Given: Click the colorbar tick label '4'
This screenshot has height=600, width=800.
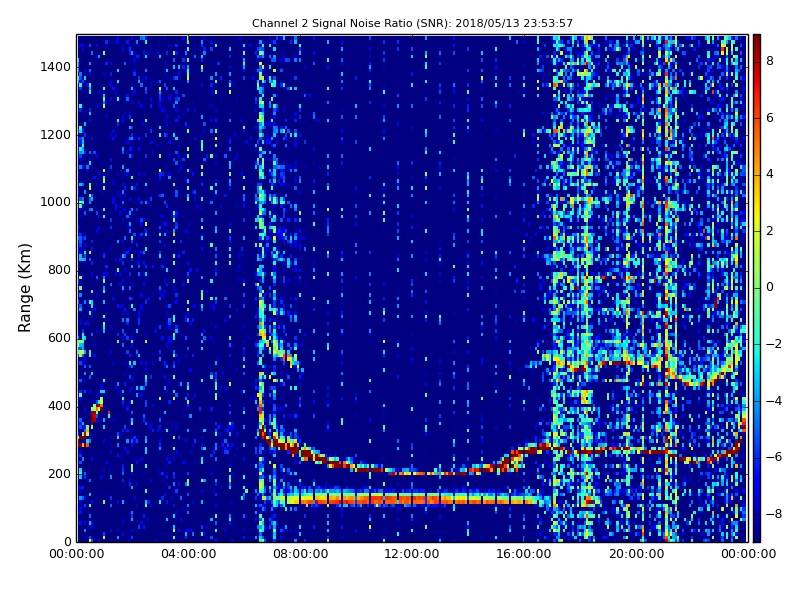Looking at the screenshot, I should [770, 174].
